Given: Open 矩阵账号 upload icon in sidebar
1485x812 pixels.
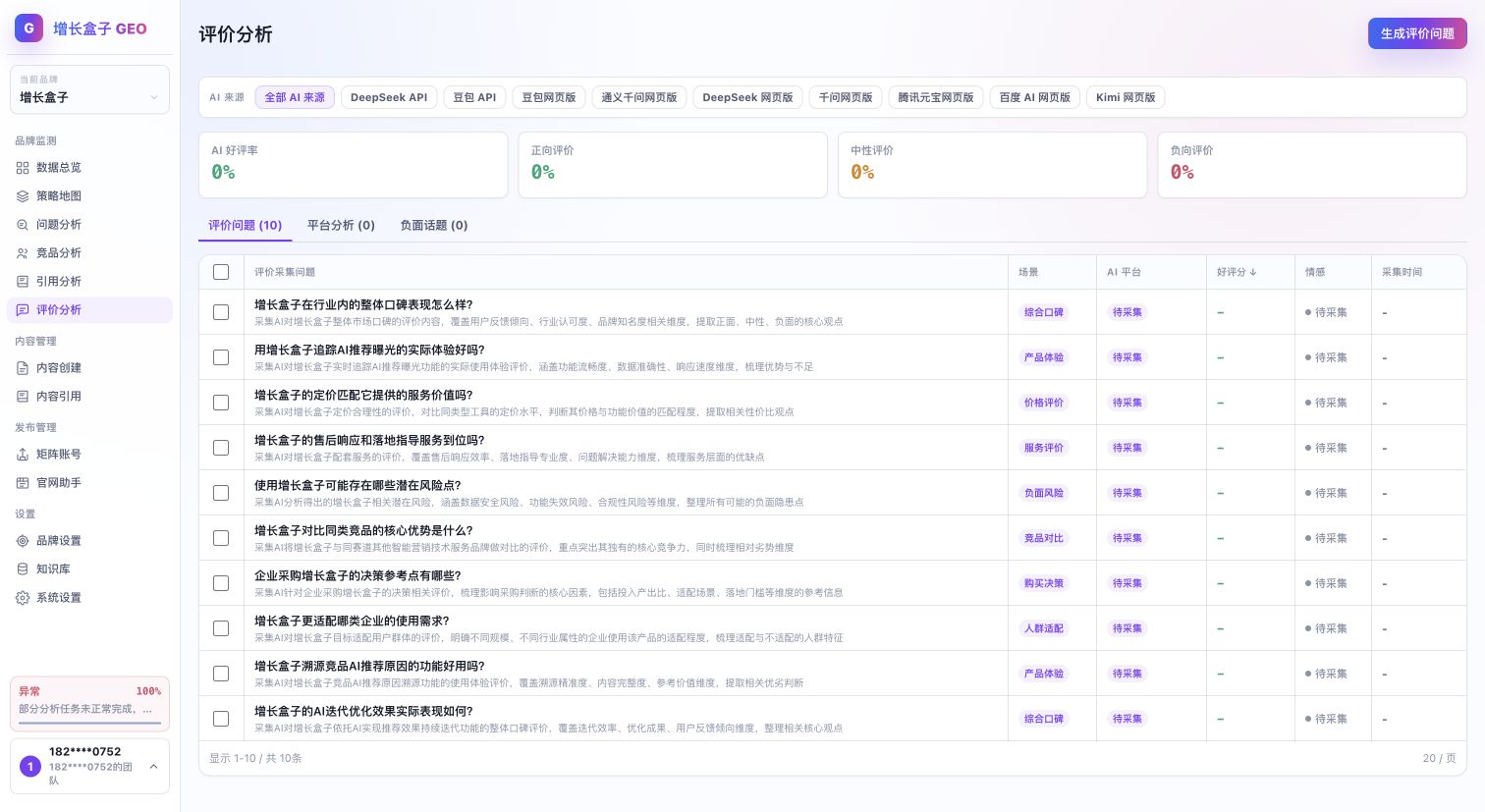Looking at the screenshot, I should [x=23, y=455].
